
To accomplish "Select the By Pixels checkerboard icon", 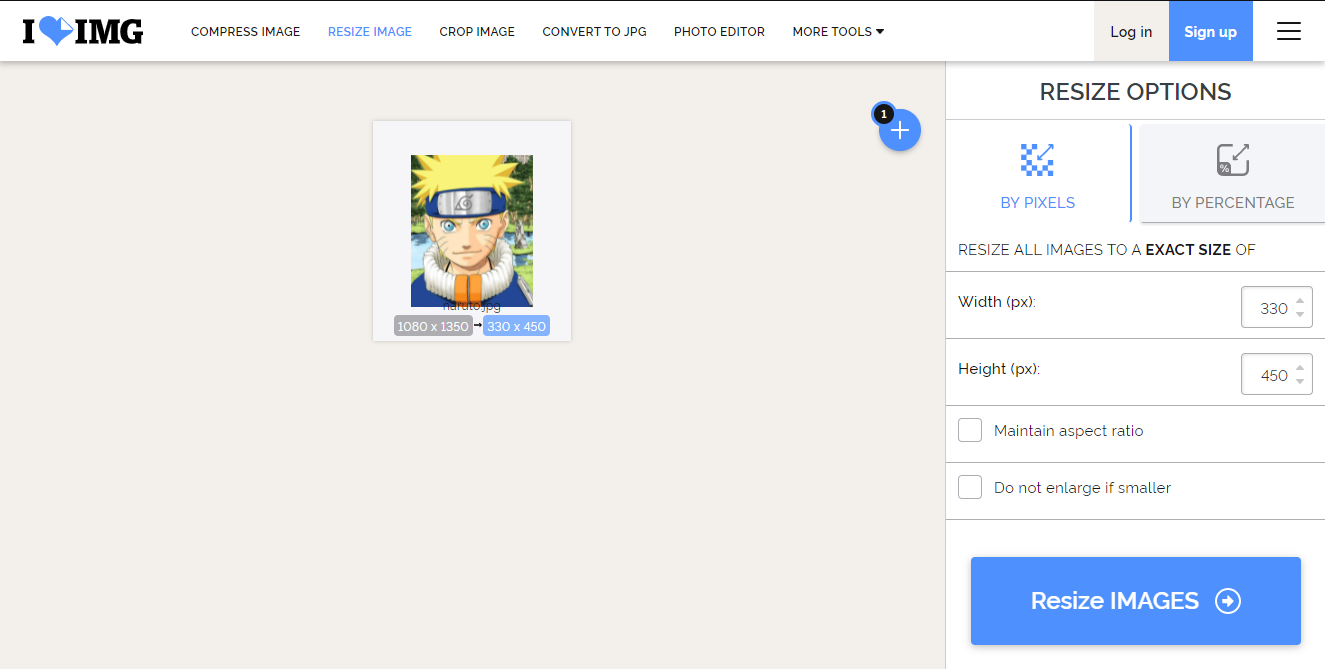I will coord(1037,160).
